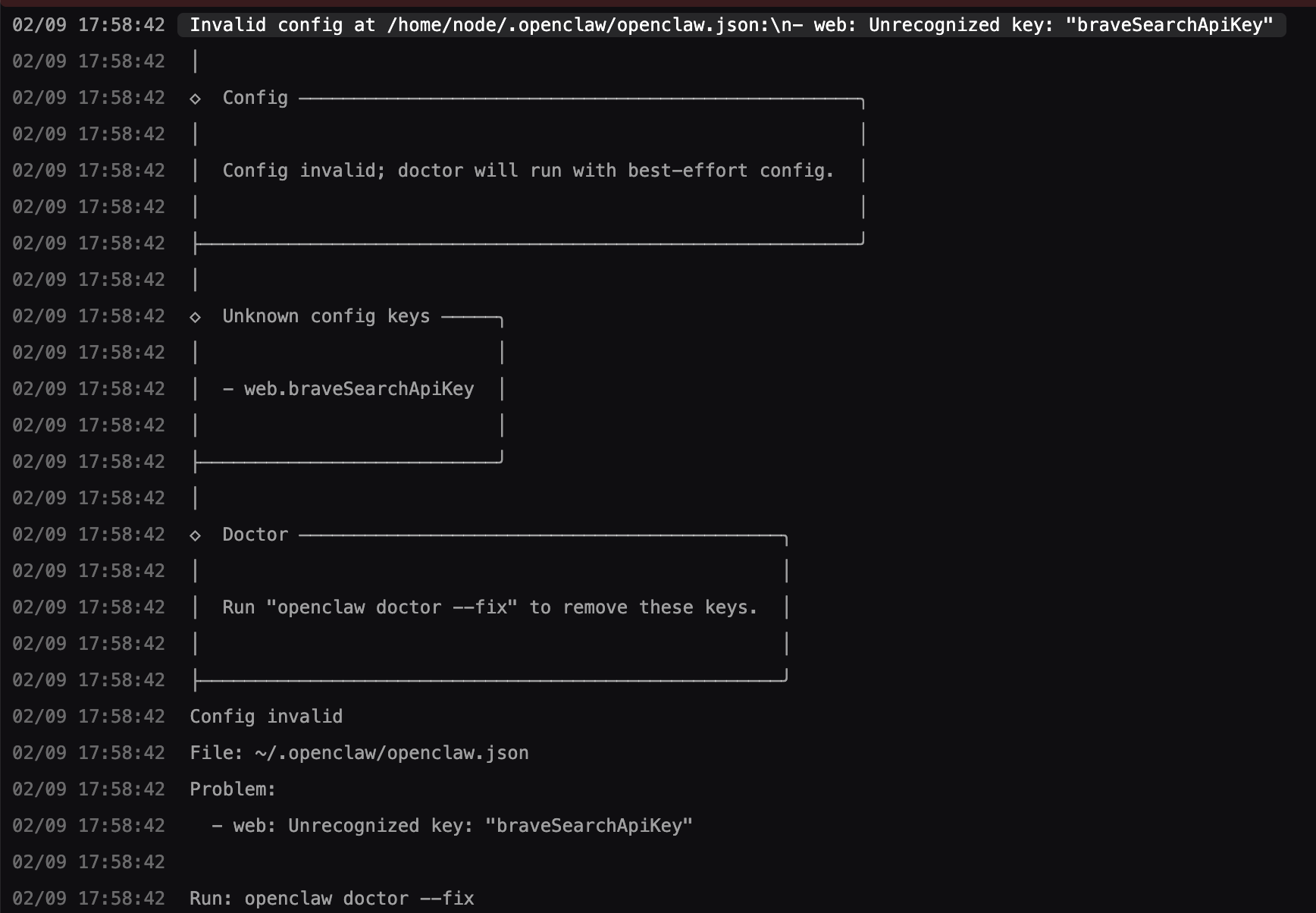Image resolution: width=1316 pixels, height=913 pixels.
Task: Click diamond marker next to Unknown config keys
Action: click(195, 317)
